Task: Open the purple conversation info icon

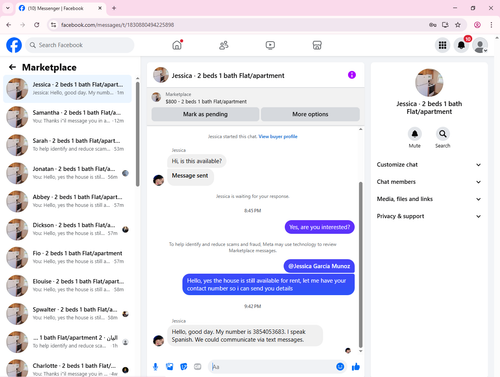Action: tap(352, 75)
